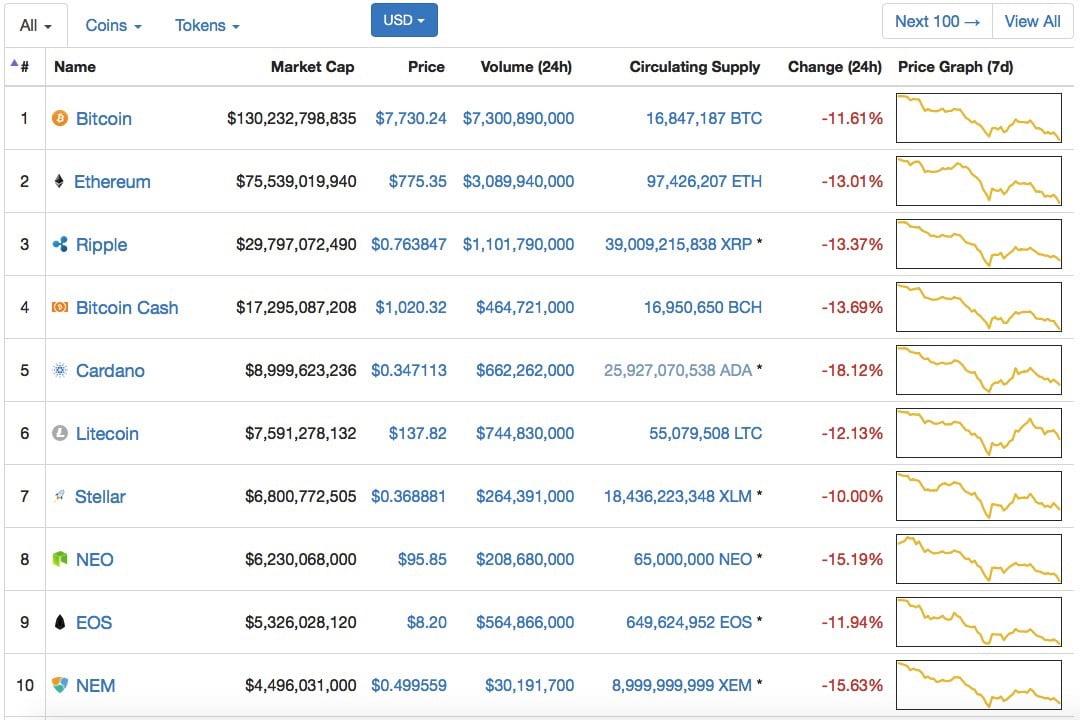The width and height of the screenshot is (1080, 720).
Task: Go to the Next 100 page
Action: [937, 21]
